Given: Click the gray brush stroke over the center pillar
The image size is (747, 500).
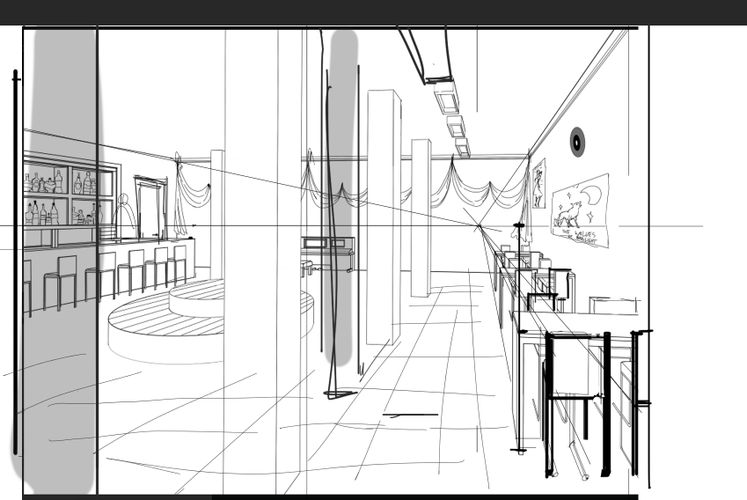Looking at the screenshot, I should pyautogui.click(x=341, y=197).
